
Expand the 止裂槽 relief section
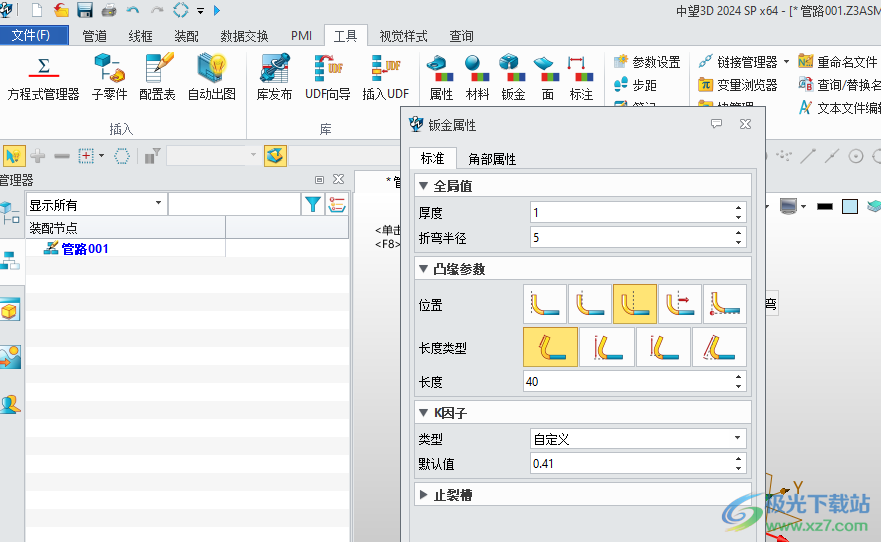[424, 495]
